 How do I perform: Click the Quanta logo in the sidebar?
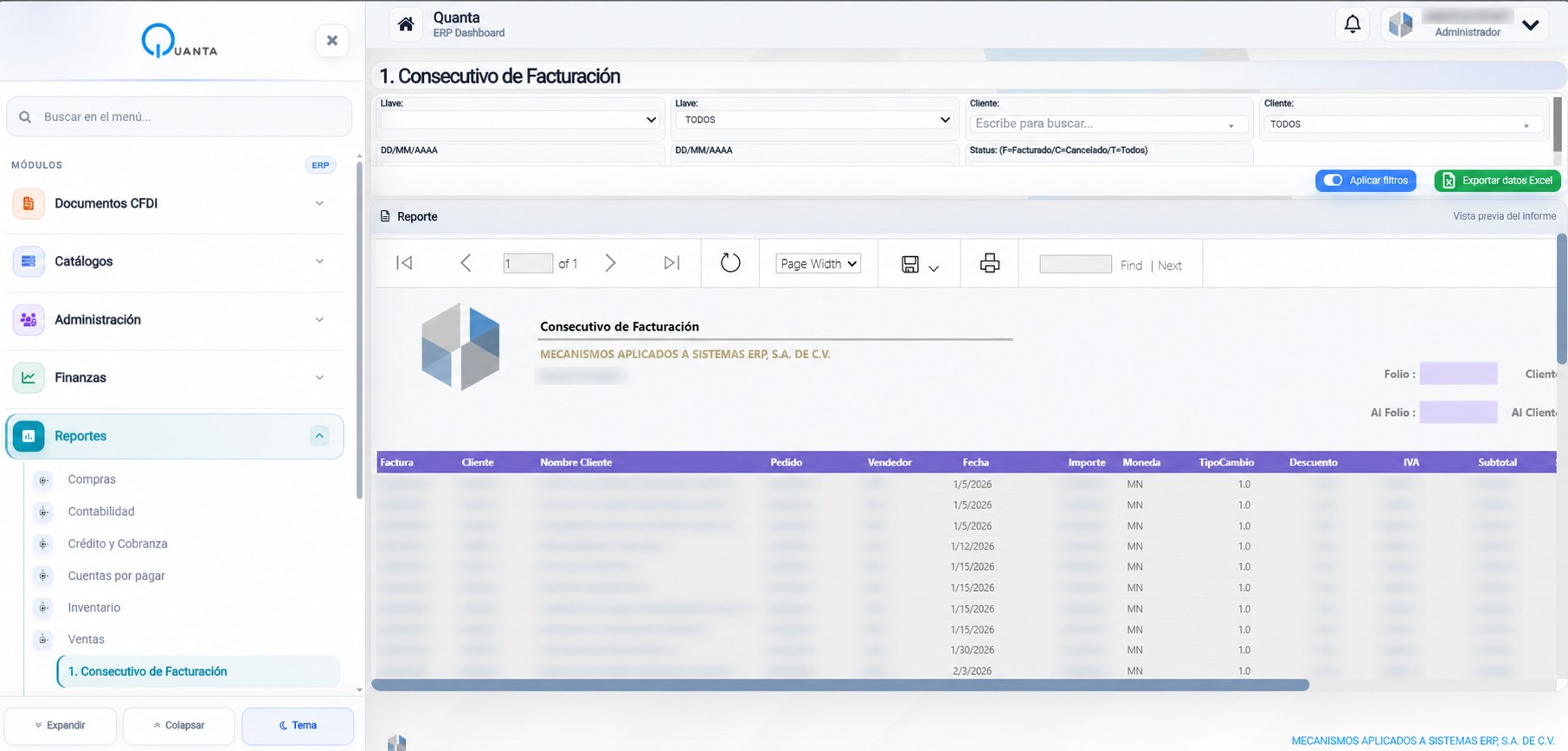coord(179,41)
